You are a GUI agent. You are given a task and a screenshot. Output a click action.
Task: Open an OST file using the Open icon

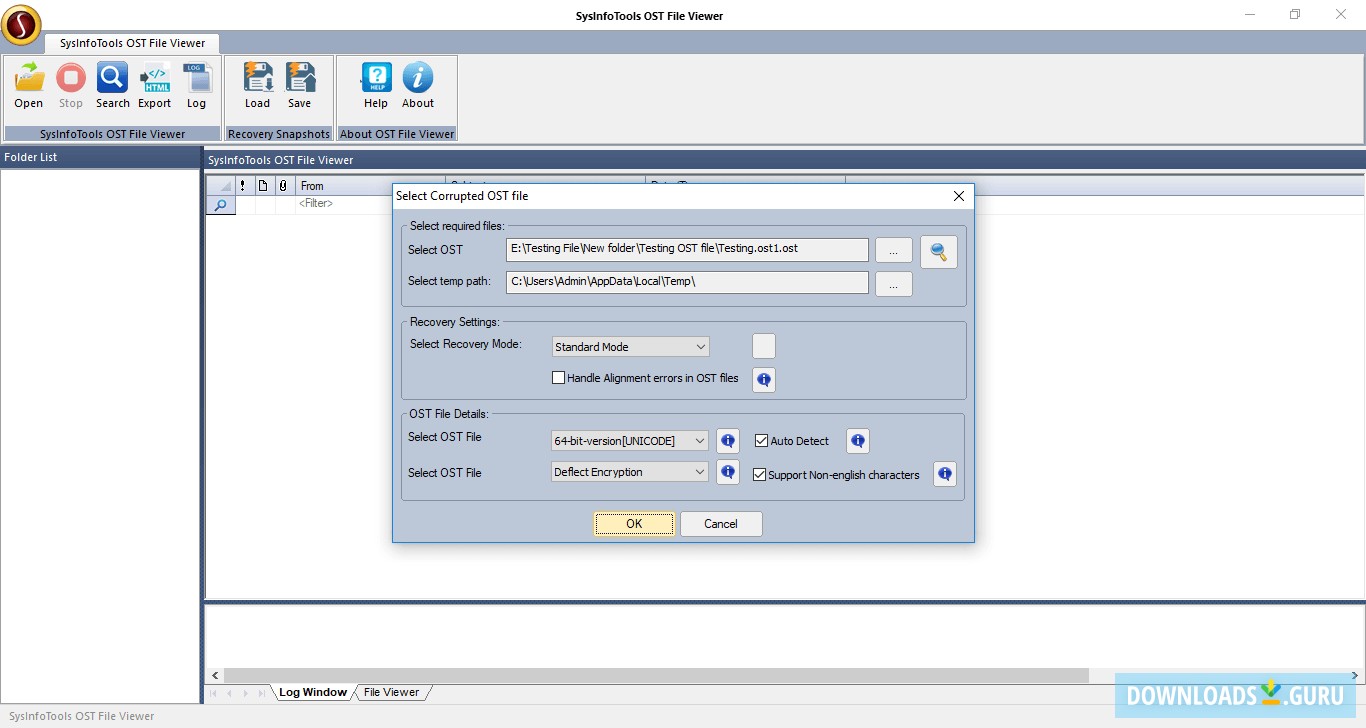(28, 85)
